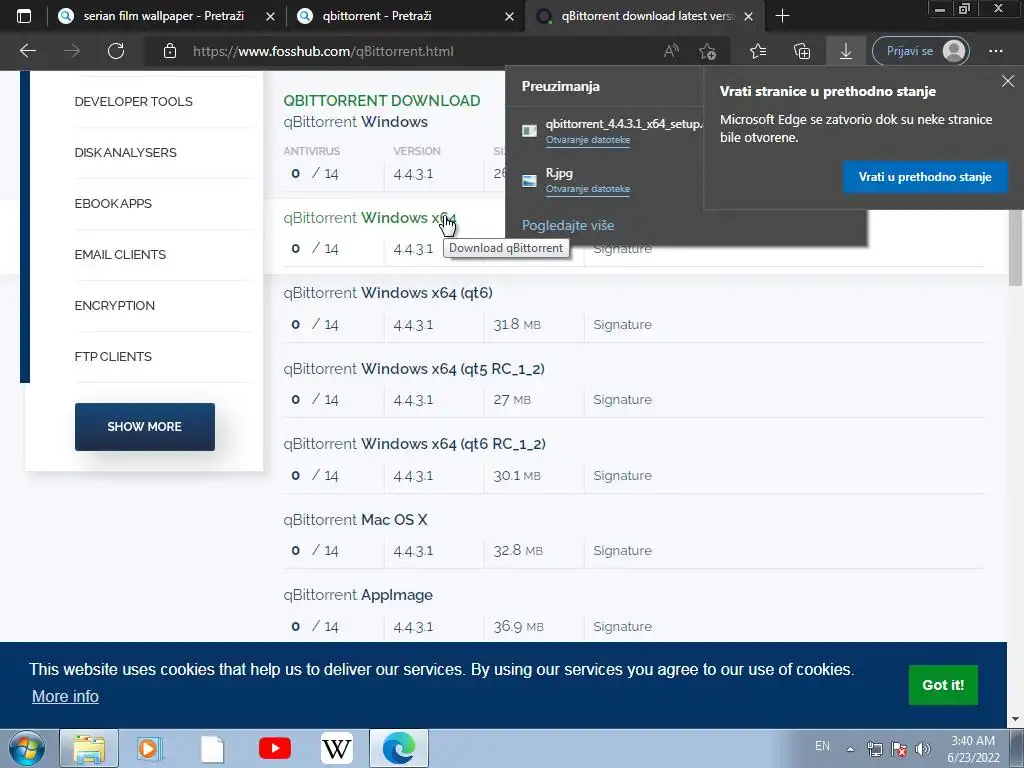
Task: Click the taskbar clock showing 3:40 AM
Action: pos(973,749)
